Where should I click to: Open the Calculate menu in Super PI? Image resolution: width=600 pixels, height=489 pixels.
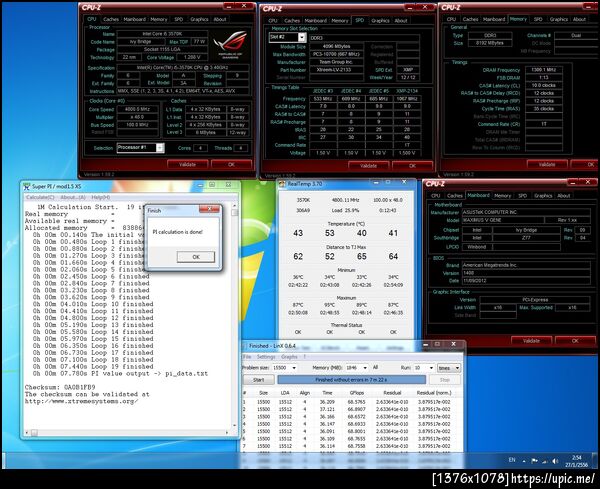click(x=40, y=197)
